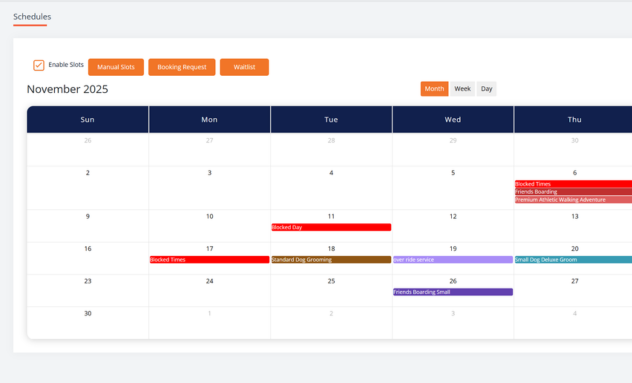632x383 pixels.
Task: Select the Thu column header
Action: click(x=574, y=119)
